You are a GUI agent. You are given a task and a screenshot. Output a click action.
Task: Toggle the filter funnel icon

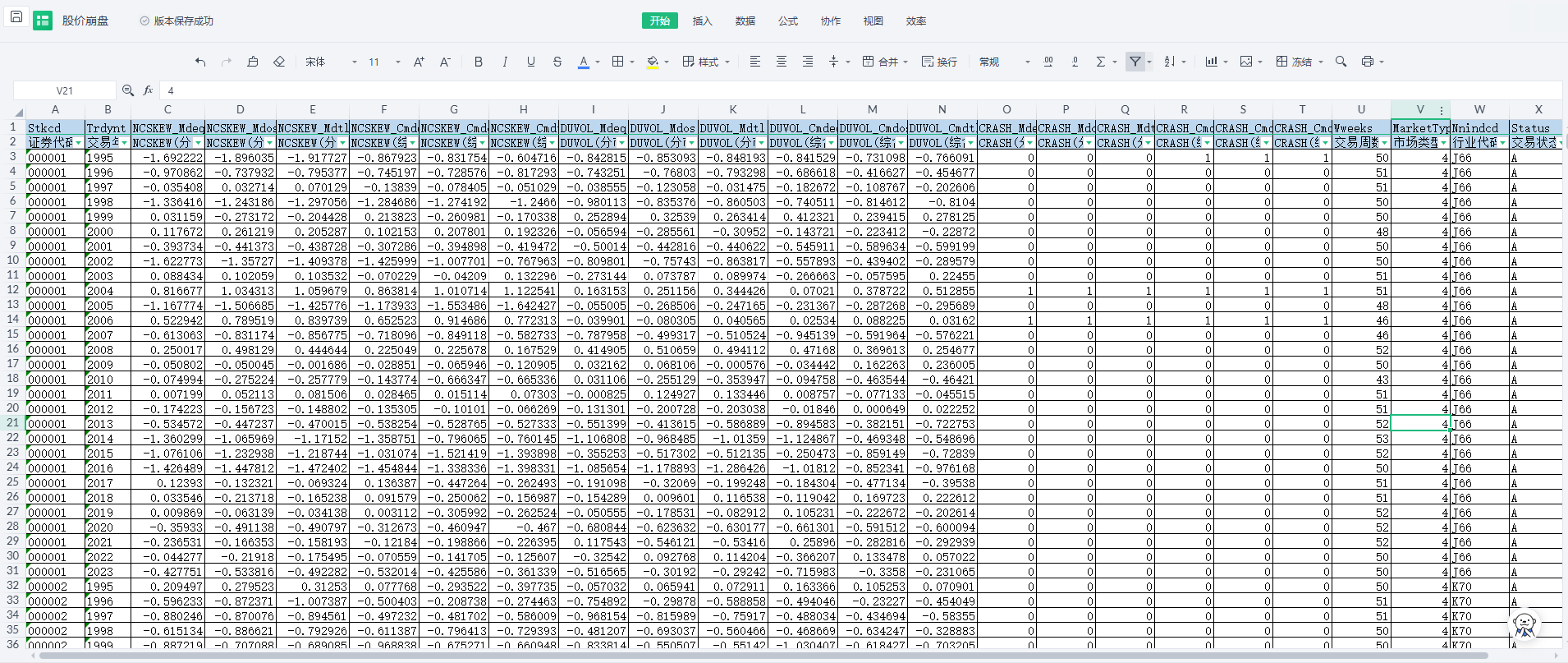click(x=1135, y=62)
